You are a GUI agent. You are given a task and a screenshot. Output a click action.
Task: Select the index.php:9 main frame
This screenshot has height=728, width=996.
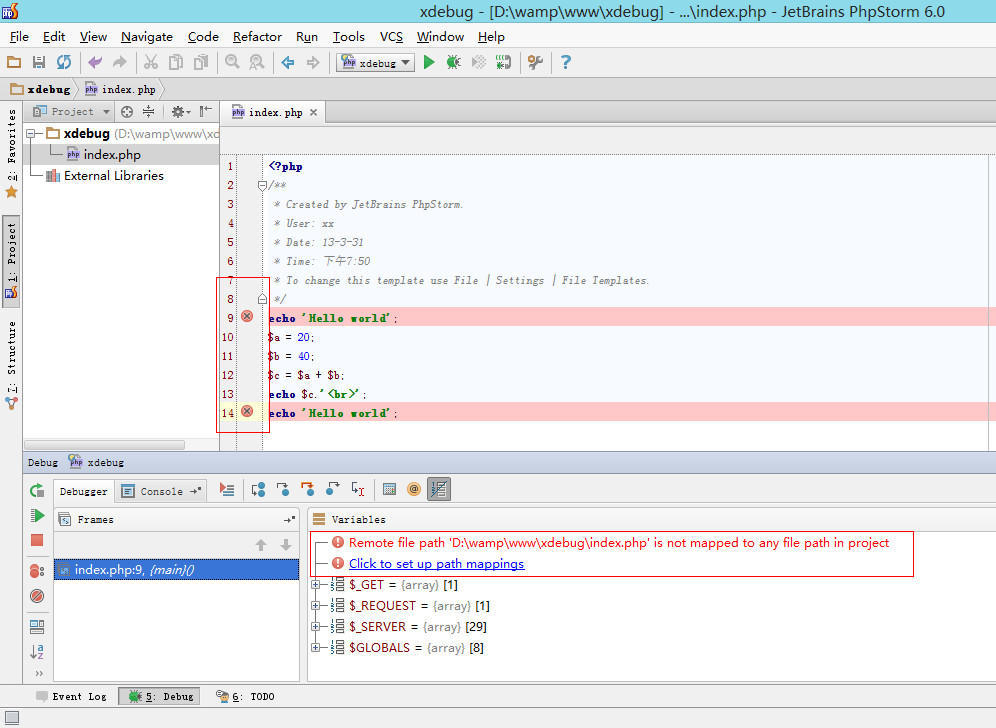[177, 570]
